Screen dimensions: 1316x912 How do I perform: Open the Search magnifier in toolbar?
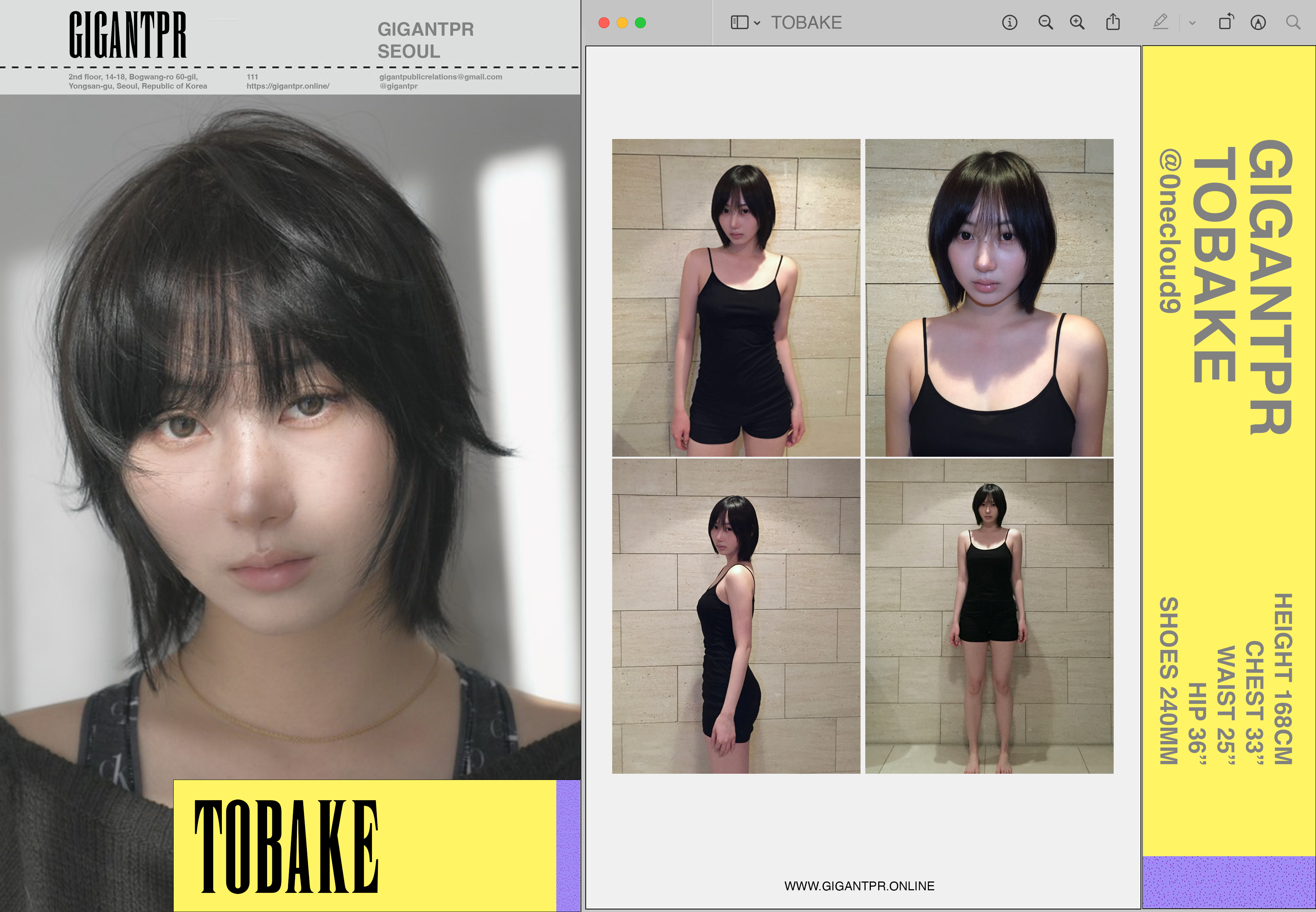pyautogui.click(x=1293, y=23)
